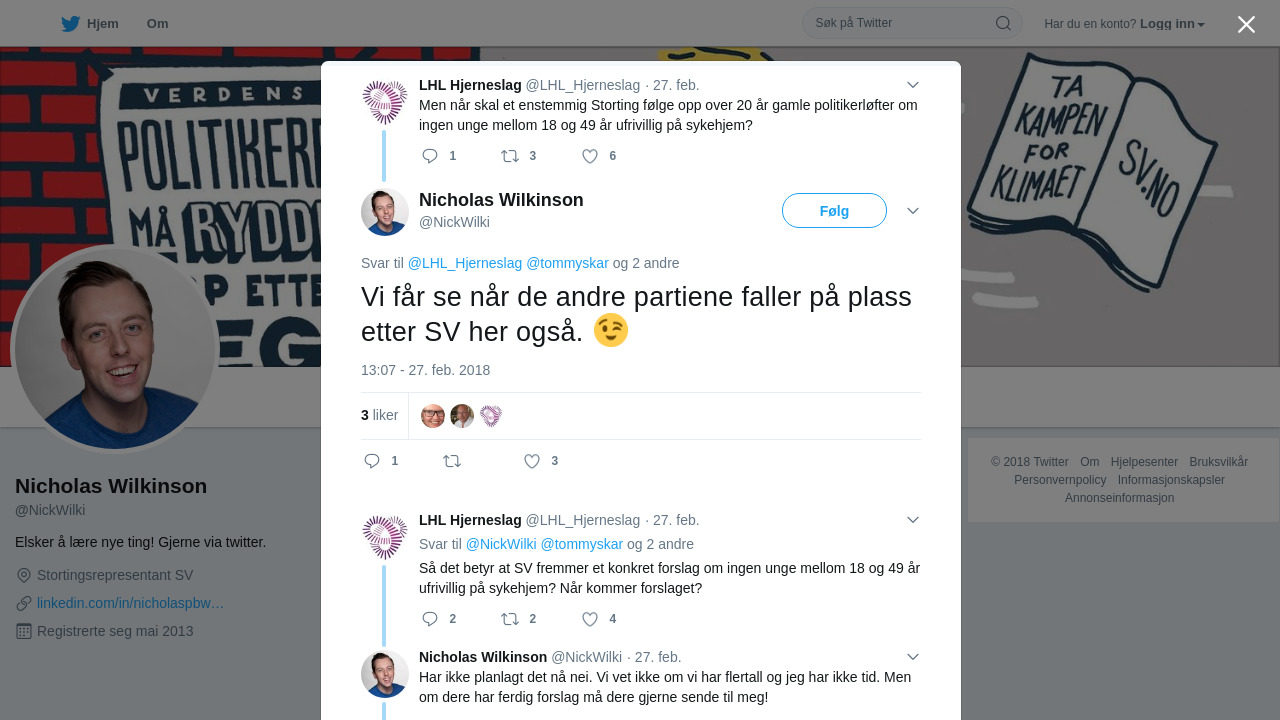The image size is (1280, 720).
Task: Open the Personvernpolicy footer link
Action: click(x=1060, y=480)
